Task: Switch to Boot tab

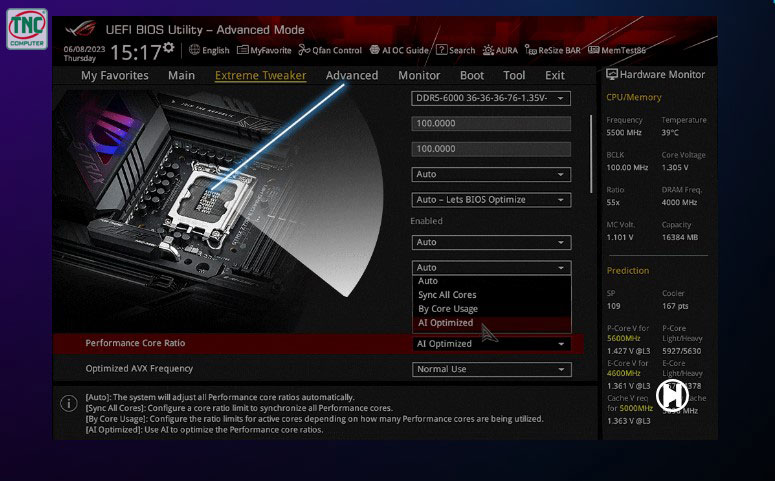Action: (472, 76)
